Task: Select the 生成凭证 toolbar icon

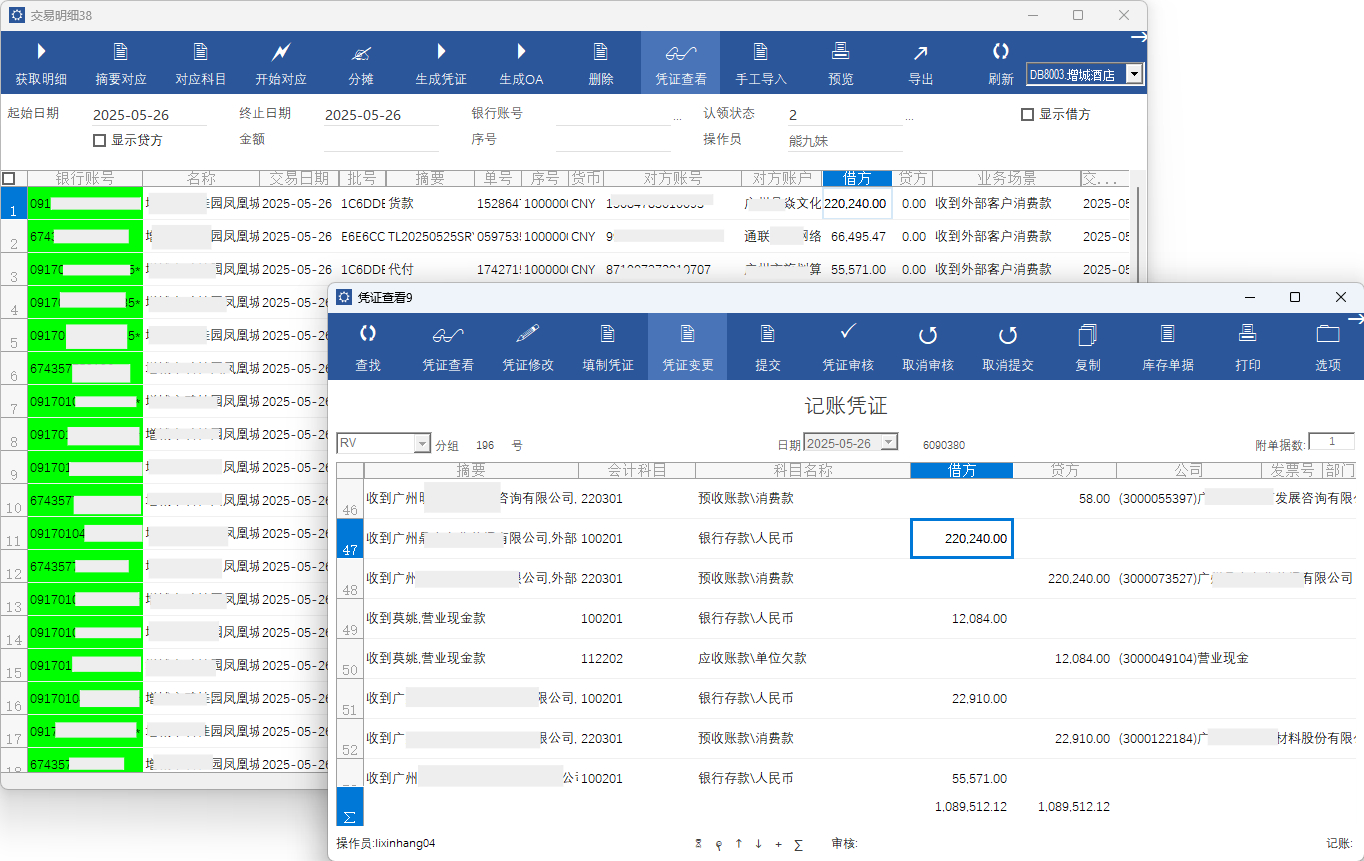Action: pyautogui.click(x=441, y=52)
